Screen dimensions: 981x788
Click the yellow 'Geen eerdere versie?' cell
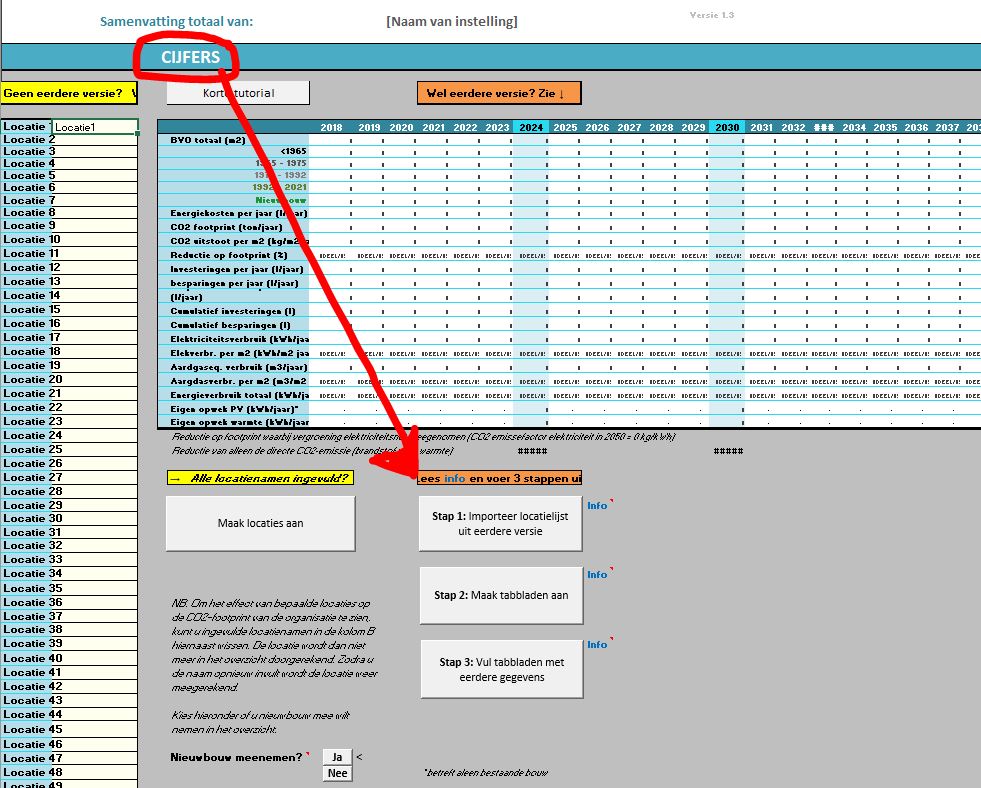tap(68, 93)
